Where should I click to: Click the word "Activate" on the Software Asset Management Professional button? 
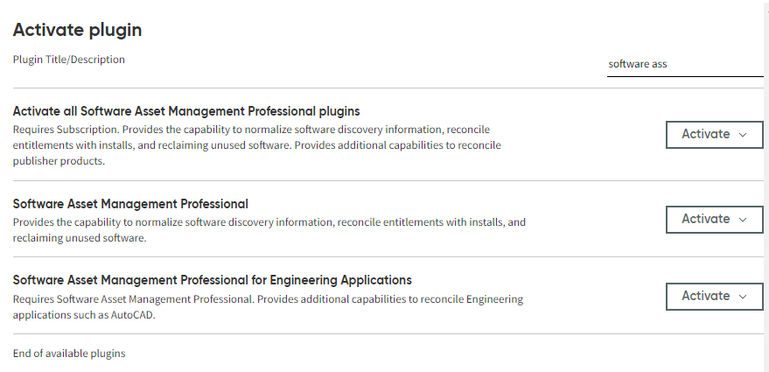706,219
